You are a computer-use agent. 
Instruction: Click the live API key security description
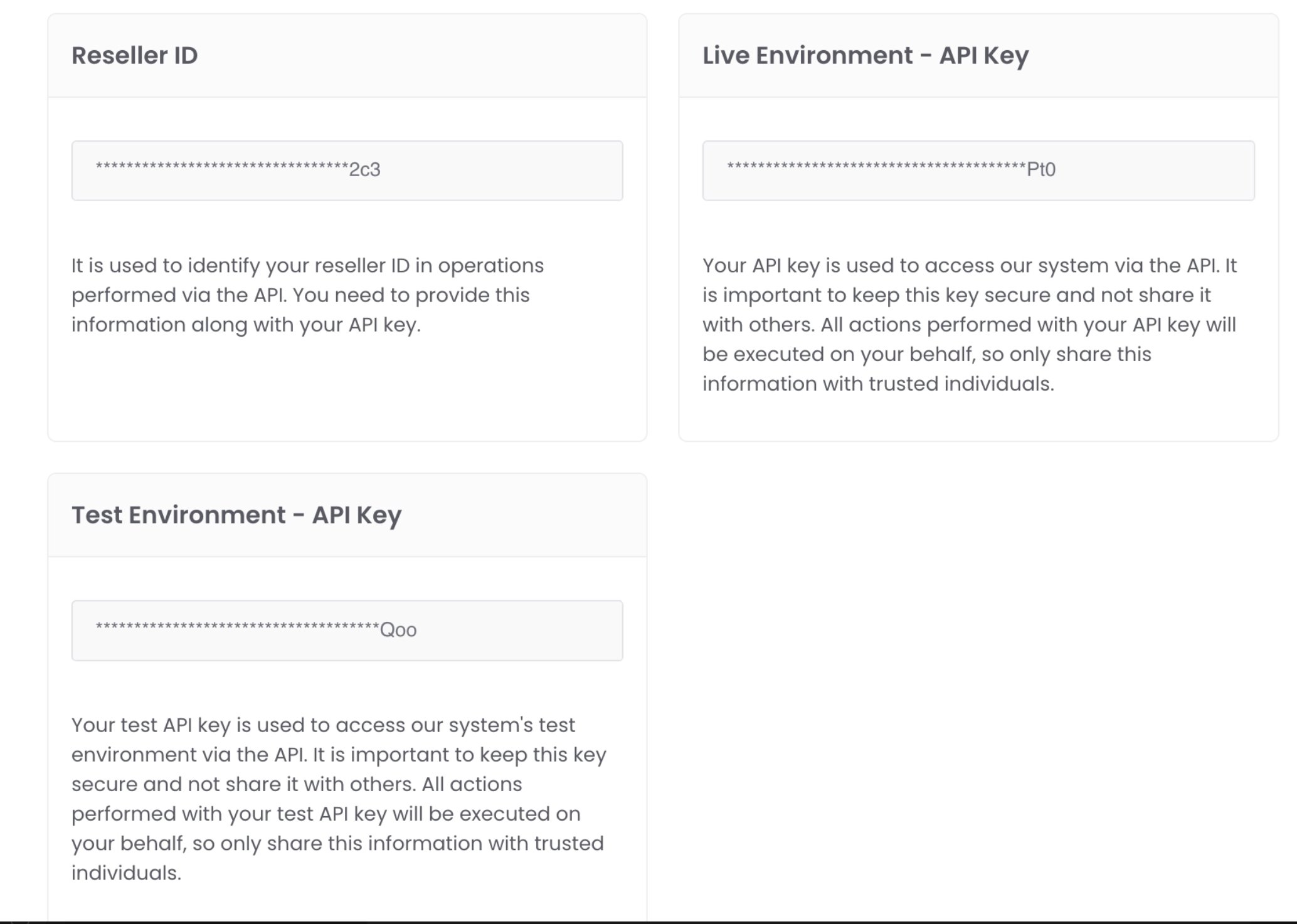click(970, 325)
